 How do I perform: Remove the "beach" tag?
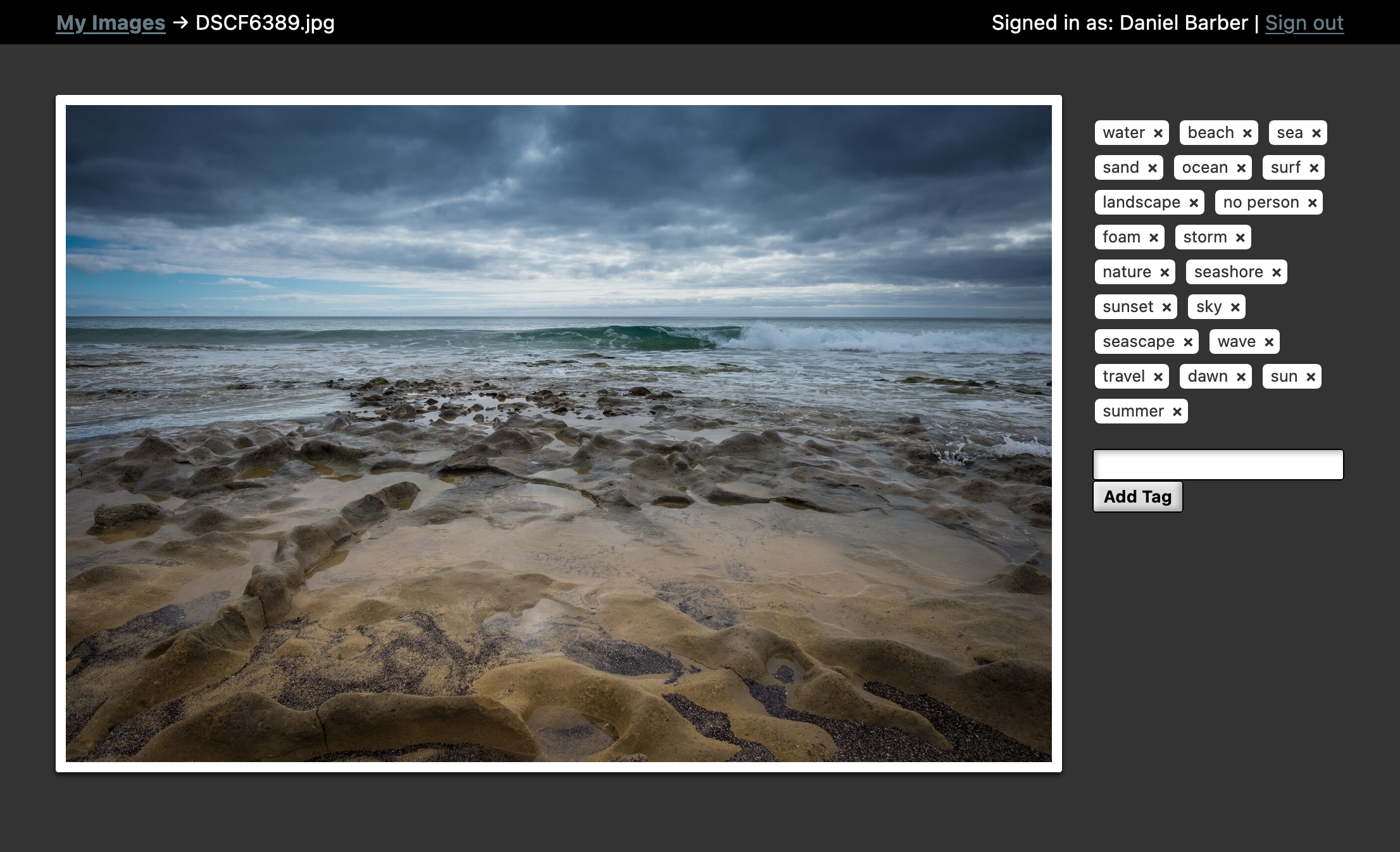tap(1246, 132)
